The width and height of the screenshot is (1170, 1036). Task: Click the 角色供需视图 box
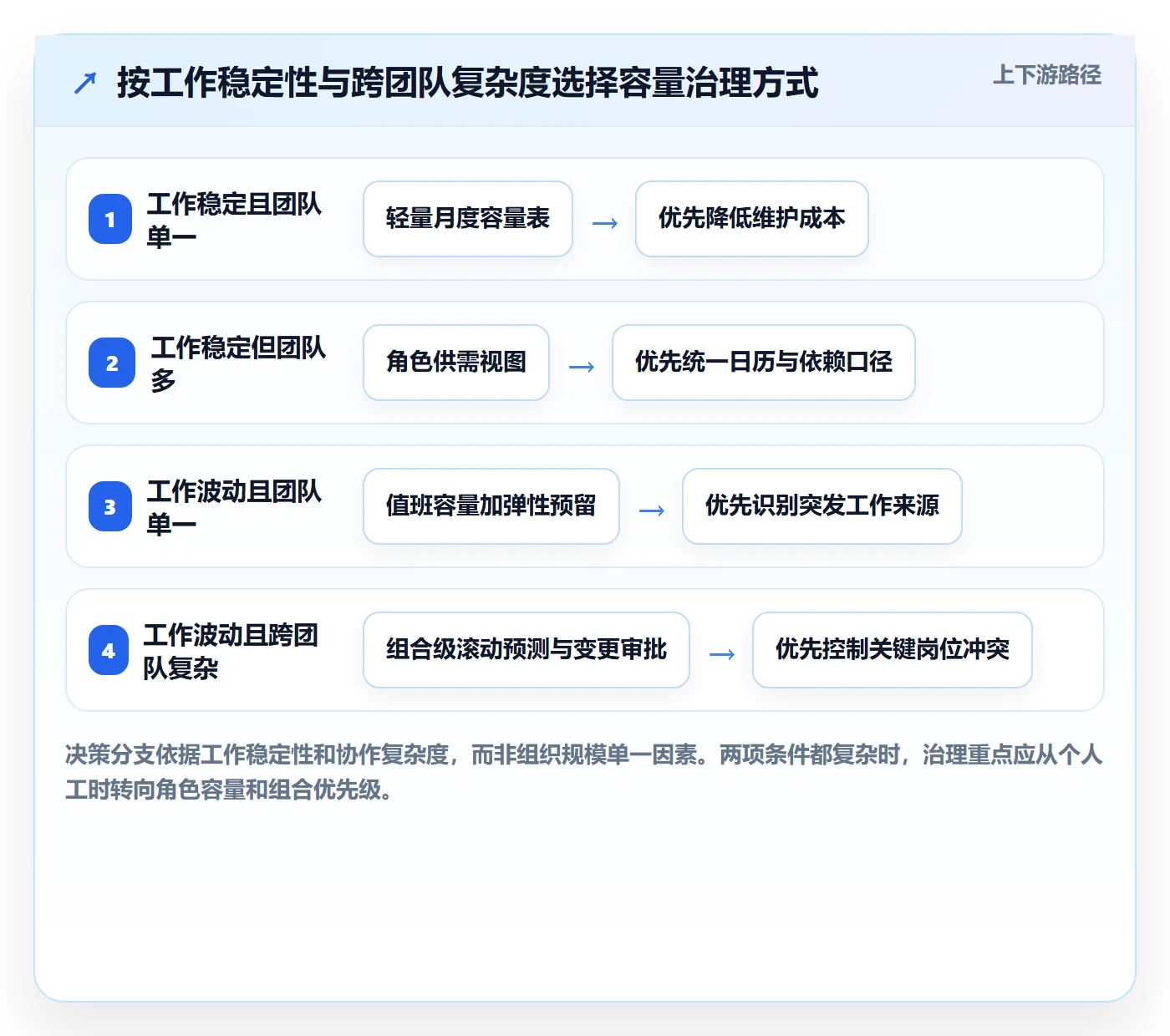click(x=456, y=363)
